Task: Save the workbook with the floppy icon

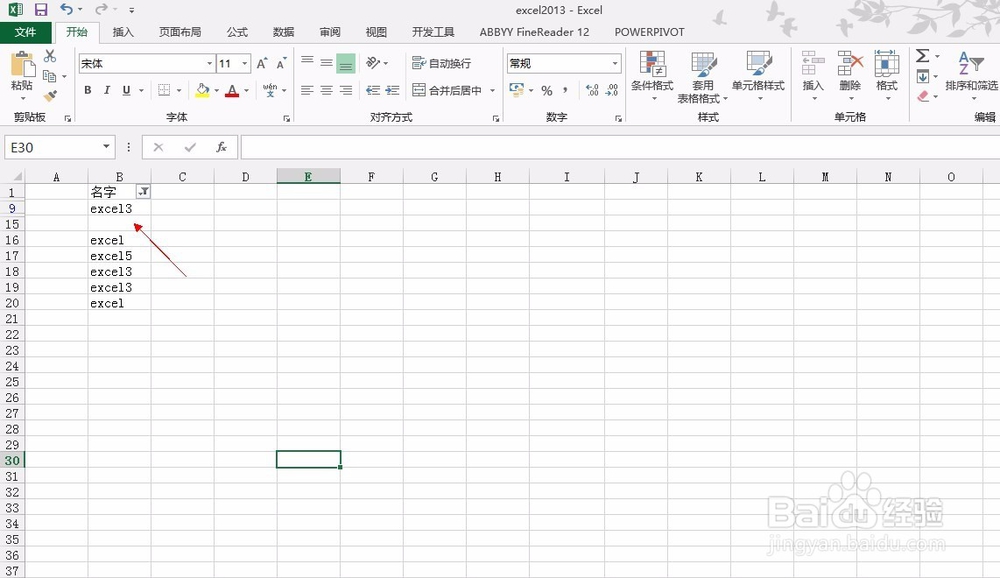Action: click(41, 10)
